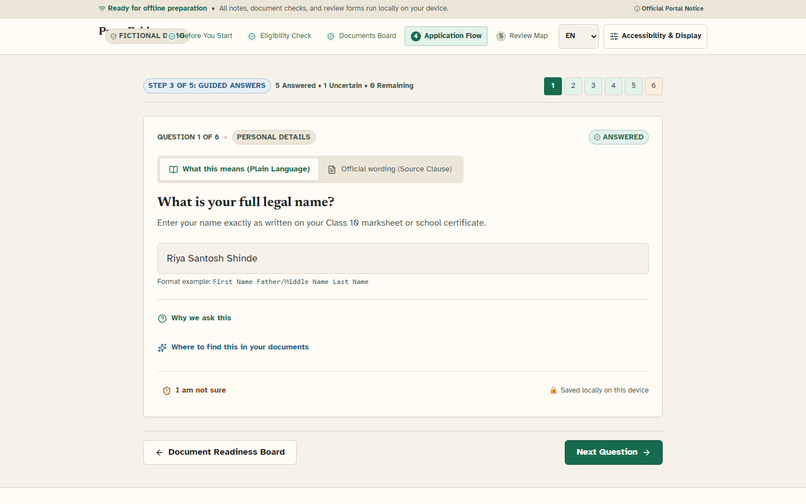Click the sliders icon on Accessibility button
The image size is (806, 504).
pyautogui.click(x=614, y=36)
